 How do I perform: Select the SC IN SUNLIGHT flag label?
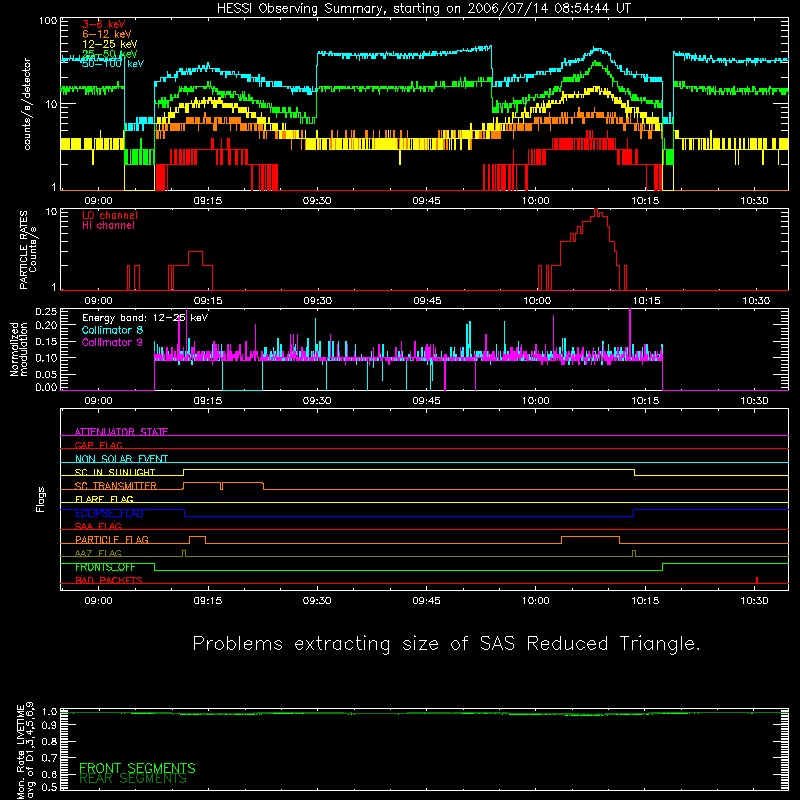(115, 472)
